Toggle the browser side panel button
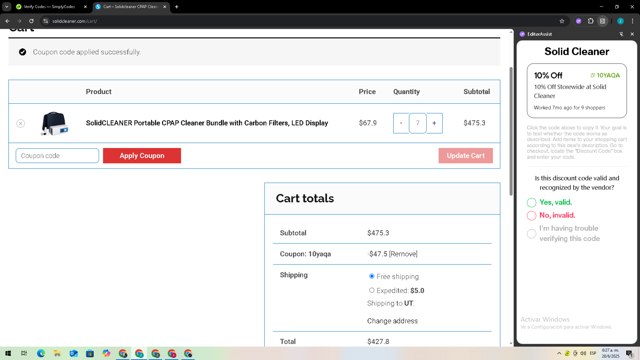The image size is (640, 360). (x=602, y=21)
